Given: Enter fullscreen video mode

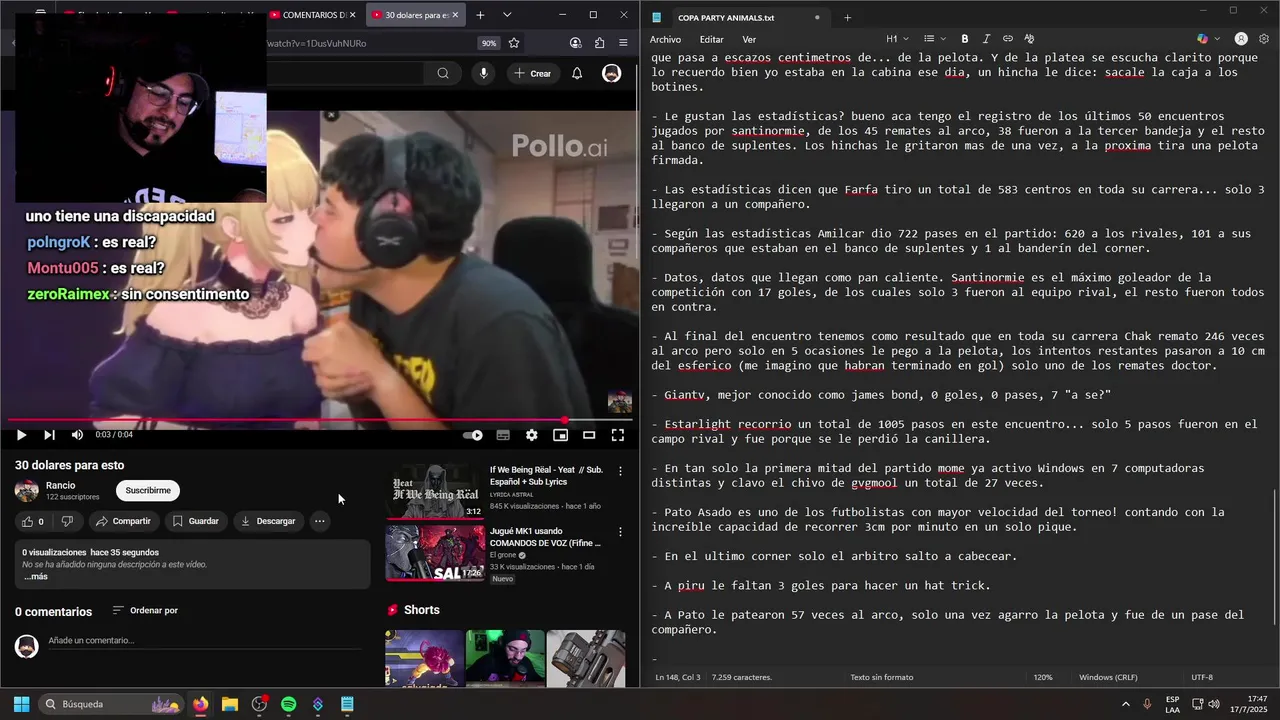Looking at the screenshot, I should (618, 435).
